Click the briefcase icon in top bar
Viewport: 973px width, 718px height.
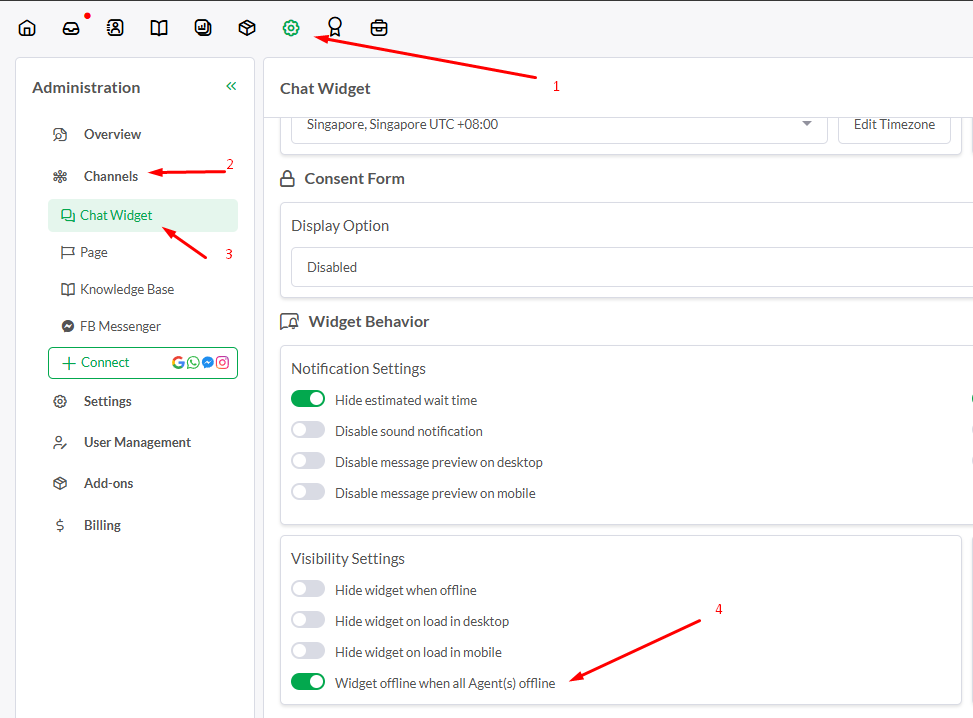tap(379, 28)
